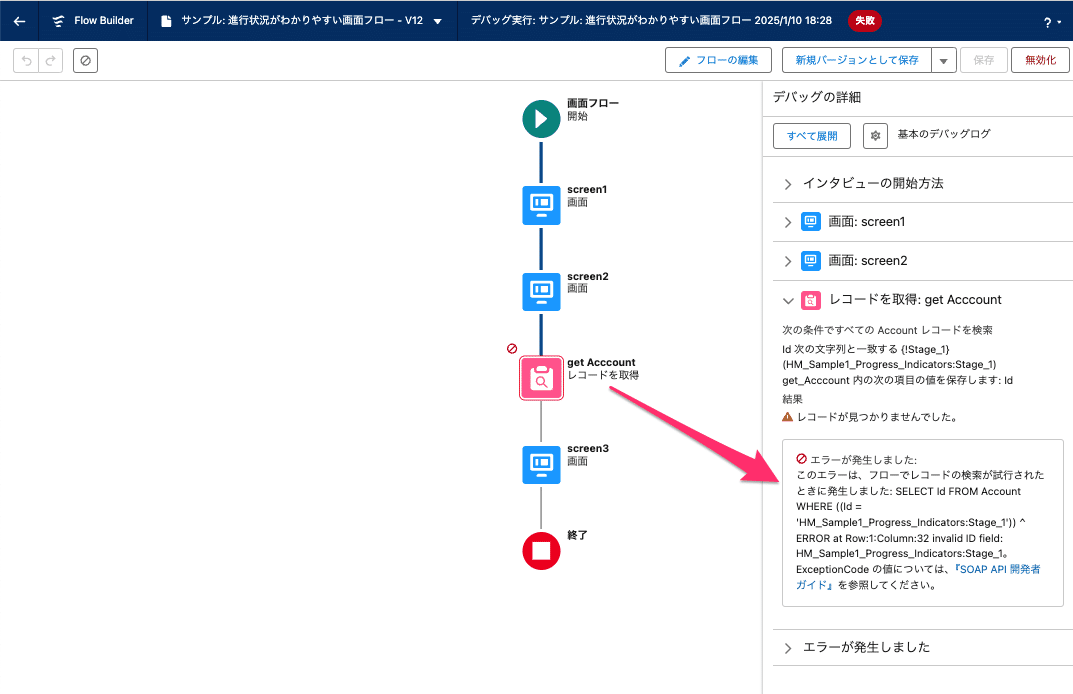This screenshot has height=694, width=1073.
Task: Click the デバッグ実行 header title text
Action: coord(651,21)
